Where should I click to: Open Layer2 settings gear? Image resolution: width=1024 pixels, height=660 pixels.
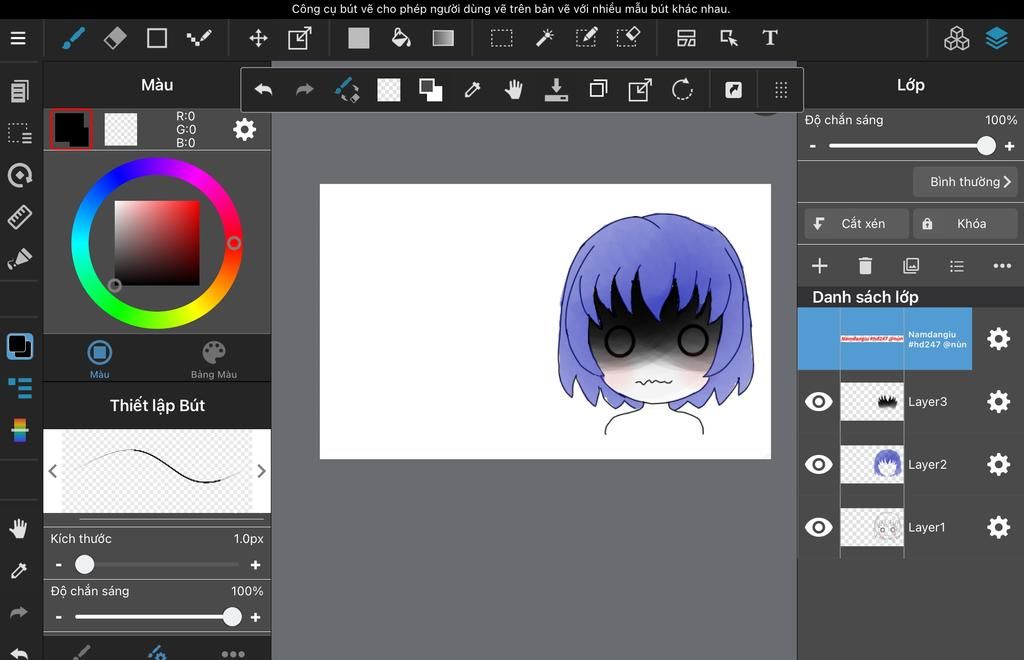tap(999, 464)
